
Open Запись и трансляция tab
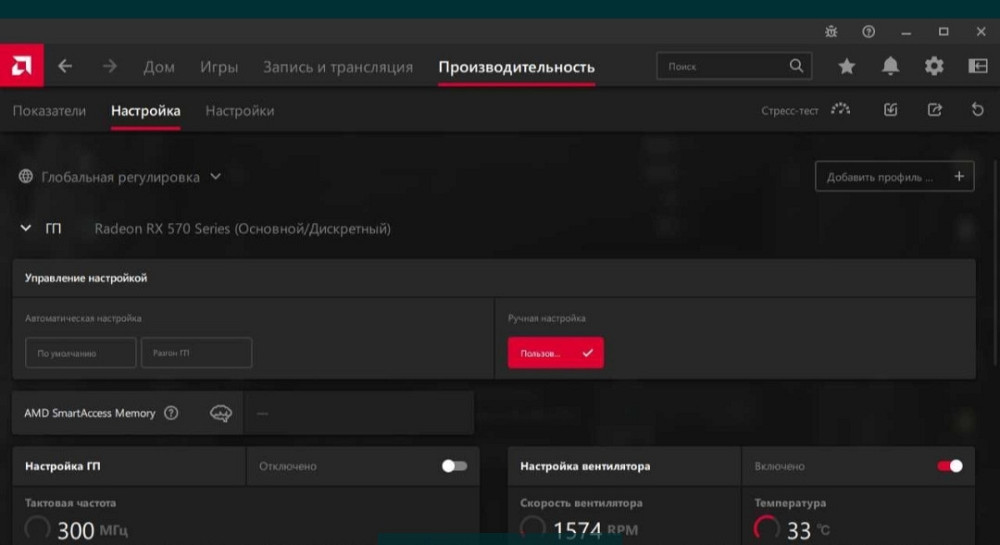(x=337, y=67)
